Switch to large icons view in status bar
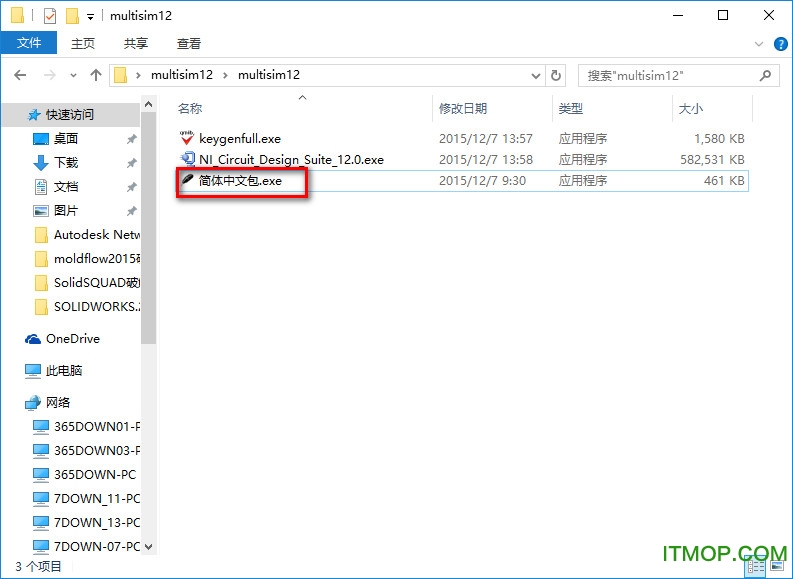This screenshot has width=793, height=579. (x=777, y=566)
